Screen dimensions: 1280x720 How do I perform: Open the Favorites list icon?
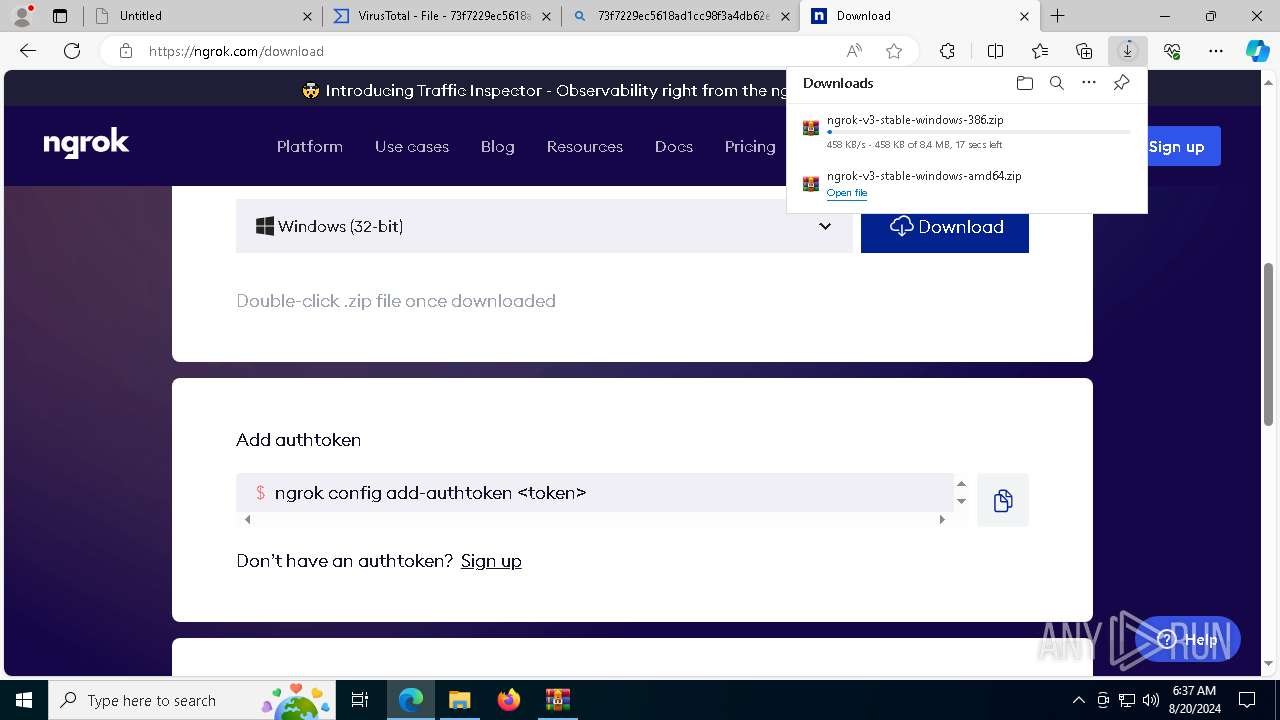coord(1040,51)
